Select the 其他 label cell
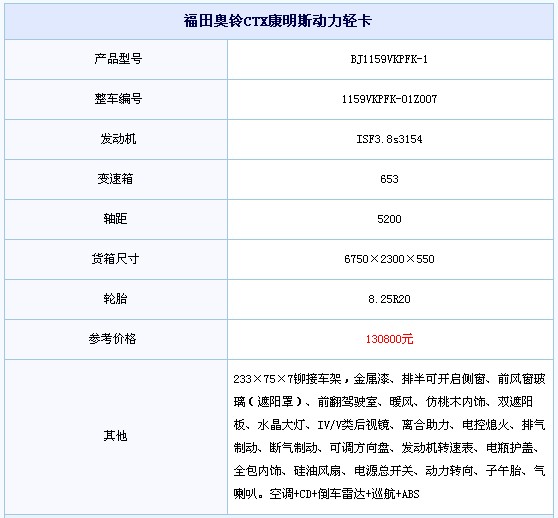Screen dimensions: 558x518 click(116, 437)
